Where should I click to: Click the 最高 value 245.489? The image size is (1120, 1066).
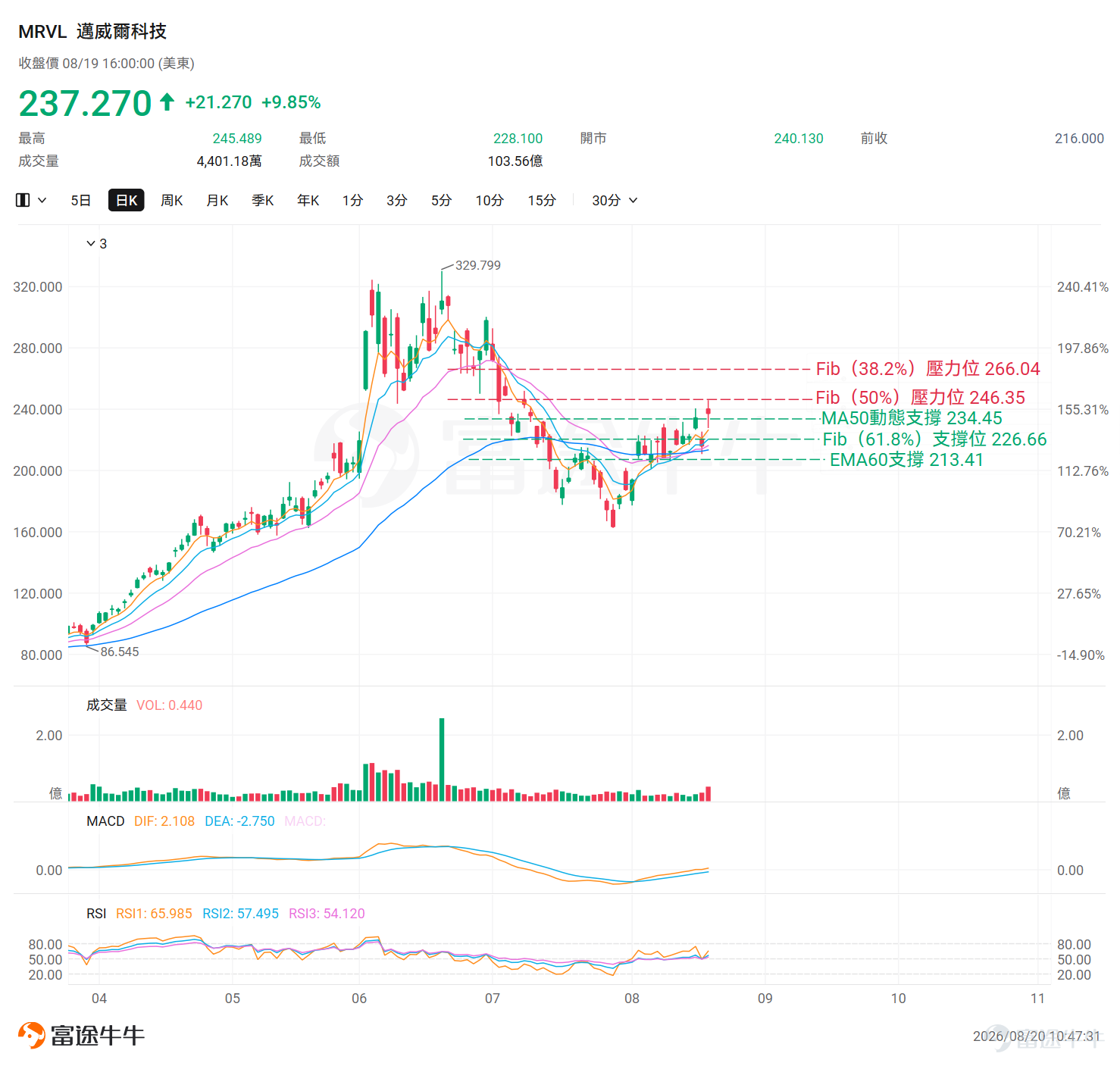[237, 139]
